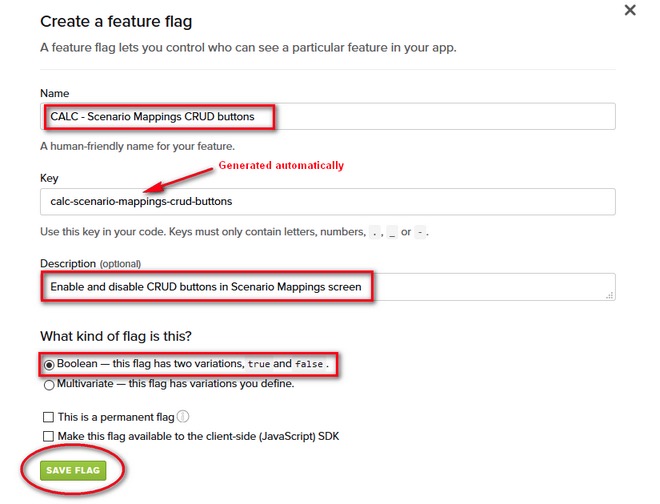Click the 'Create a feature flag' heading
This screenshot has height=504, width=660.
point(116,21)
